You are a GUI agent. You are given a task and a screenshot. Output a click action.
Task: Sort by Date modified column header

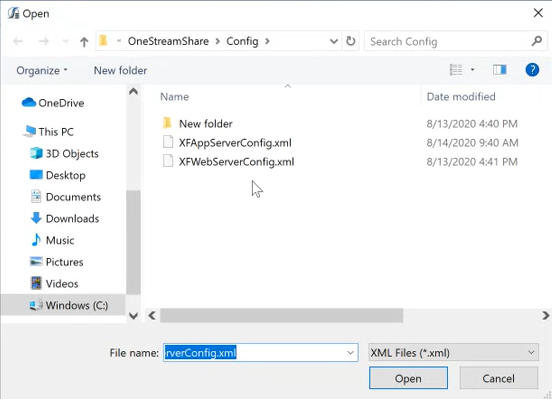pos(461,96)
